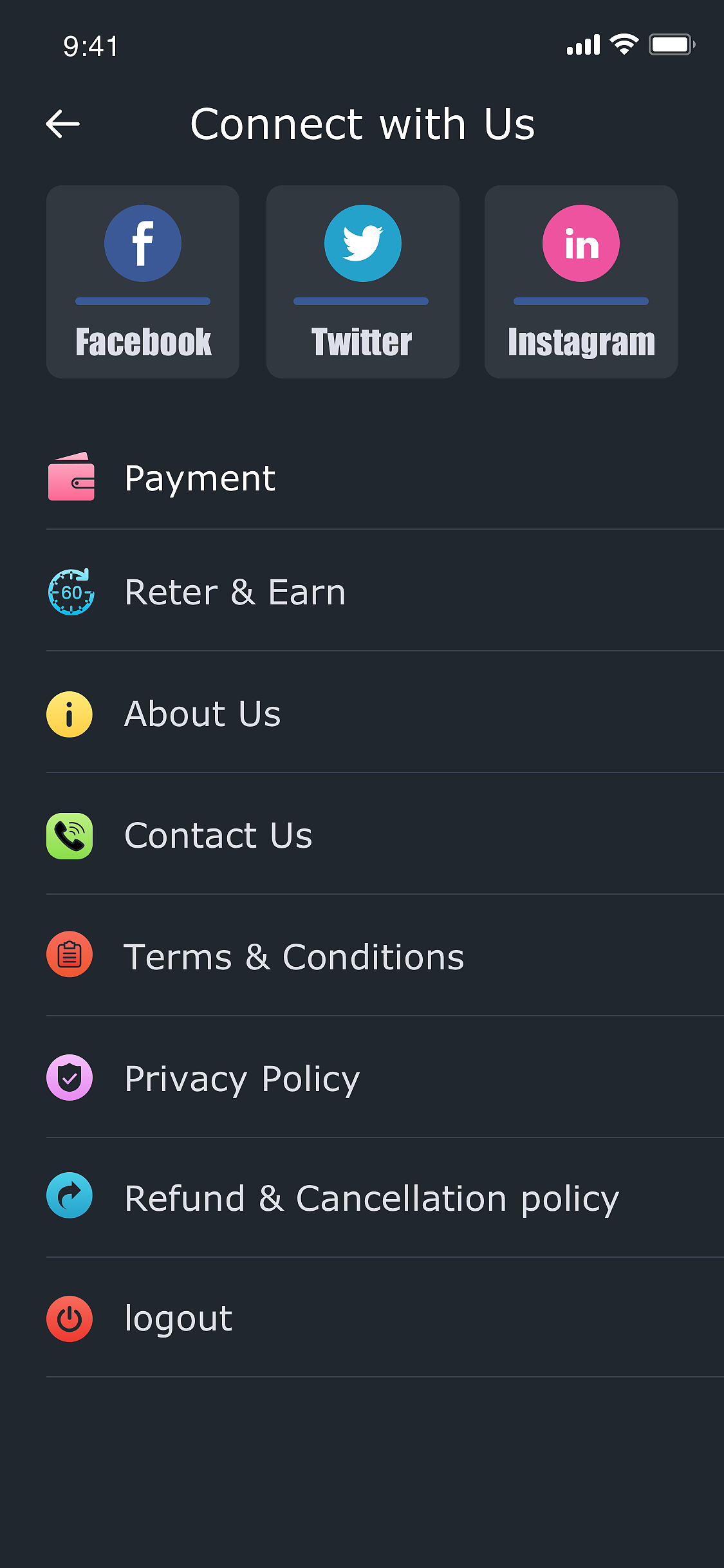
Task: Open the Payment menu item
Action: (200, 478)
